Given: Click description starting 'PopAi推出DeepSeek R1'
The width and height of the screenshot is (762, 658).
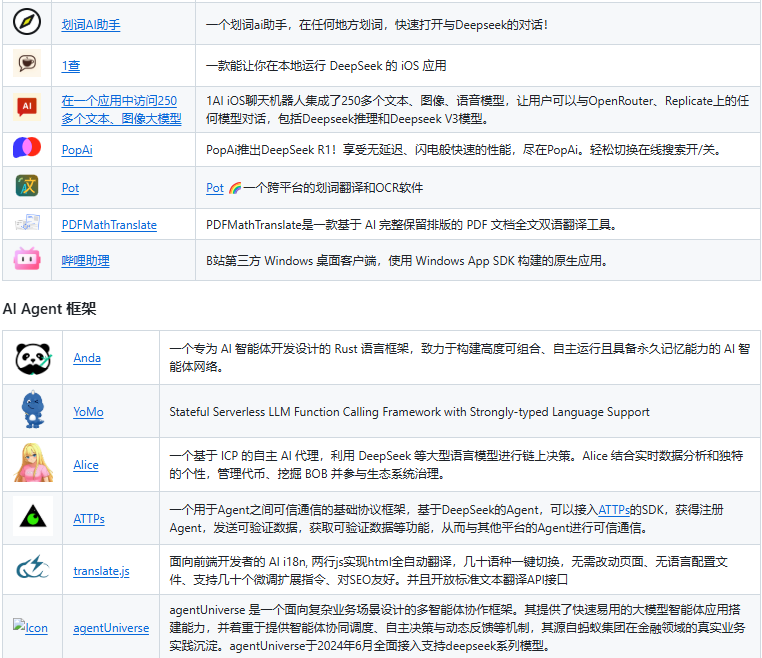Looking at the screenshot, I should pyautogui.click(x=464, y=150).
